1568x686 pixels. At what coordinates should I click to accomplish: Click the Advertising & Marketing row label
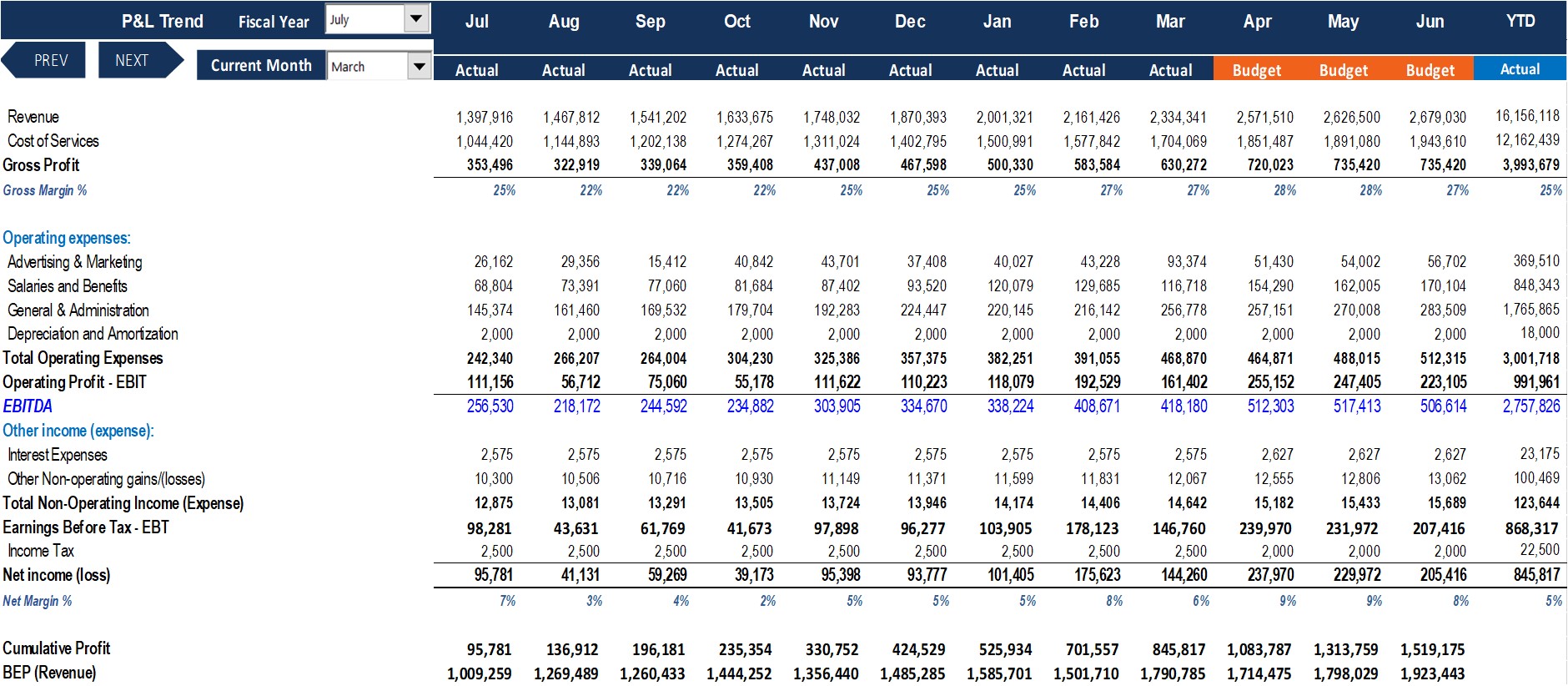pos(75,262)
